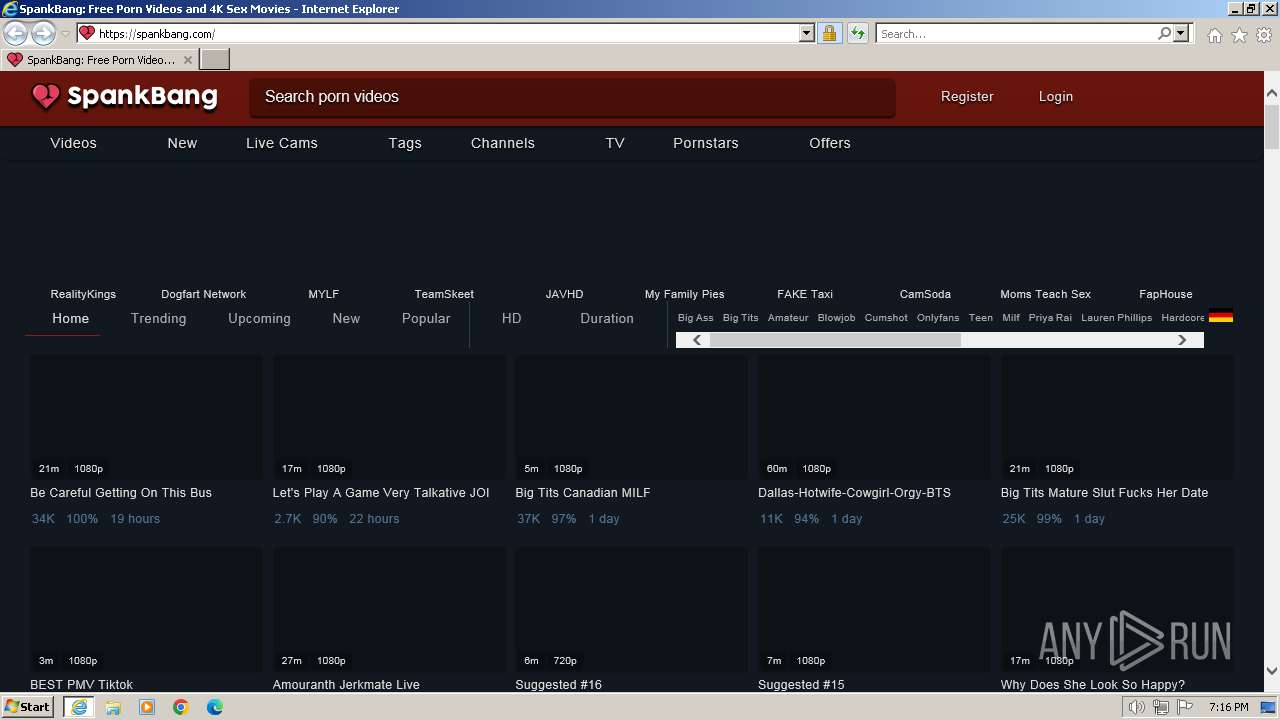The height and width of the screenshot is (720, 1280).
Task: Open the Live Cams navigation item
Action: tap(282, 143)
